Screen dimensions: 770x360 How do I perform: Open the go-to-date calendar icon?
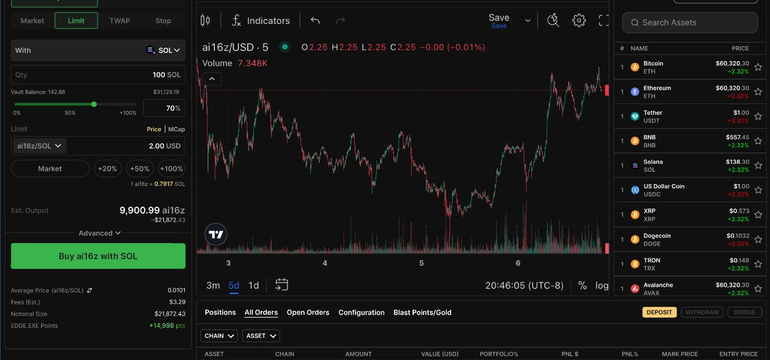coord(281,285)
